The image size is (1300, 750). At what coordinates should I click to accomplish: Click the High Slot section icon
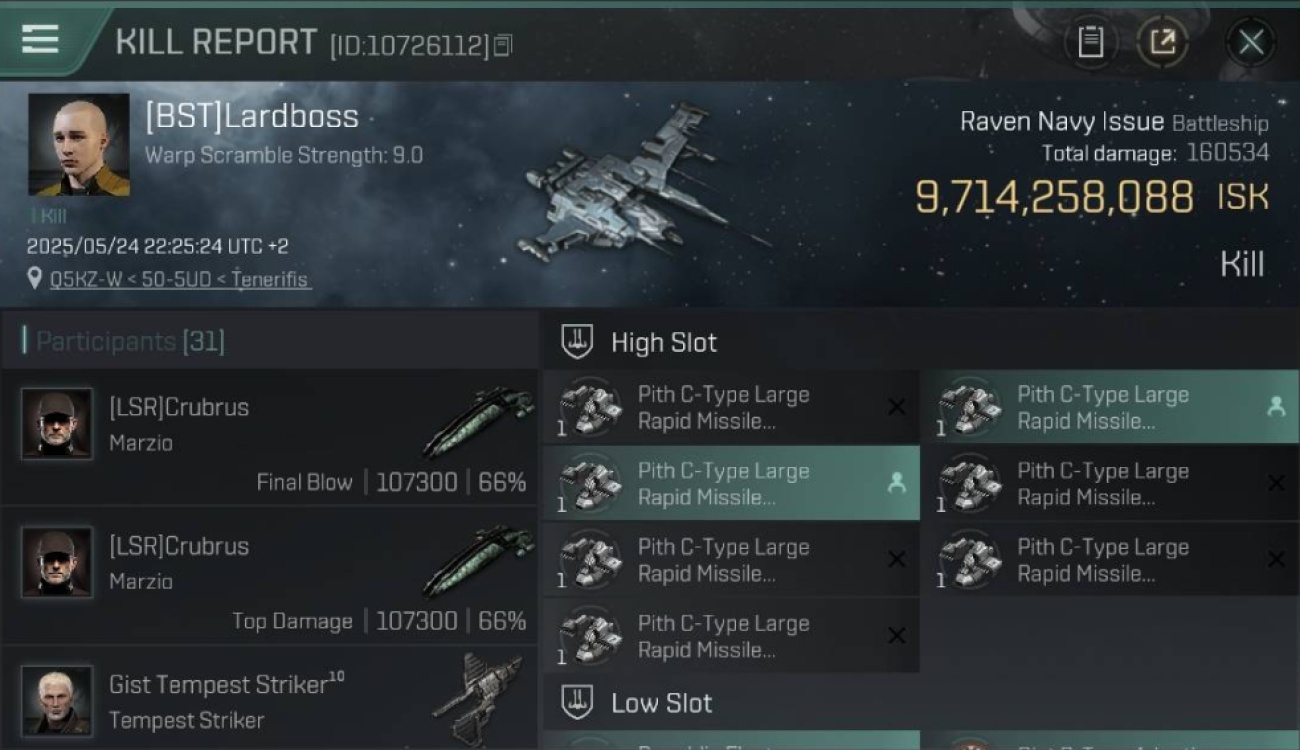[577, 342]
